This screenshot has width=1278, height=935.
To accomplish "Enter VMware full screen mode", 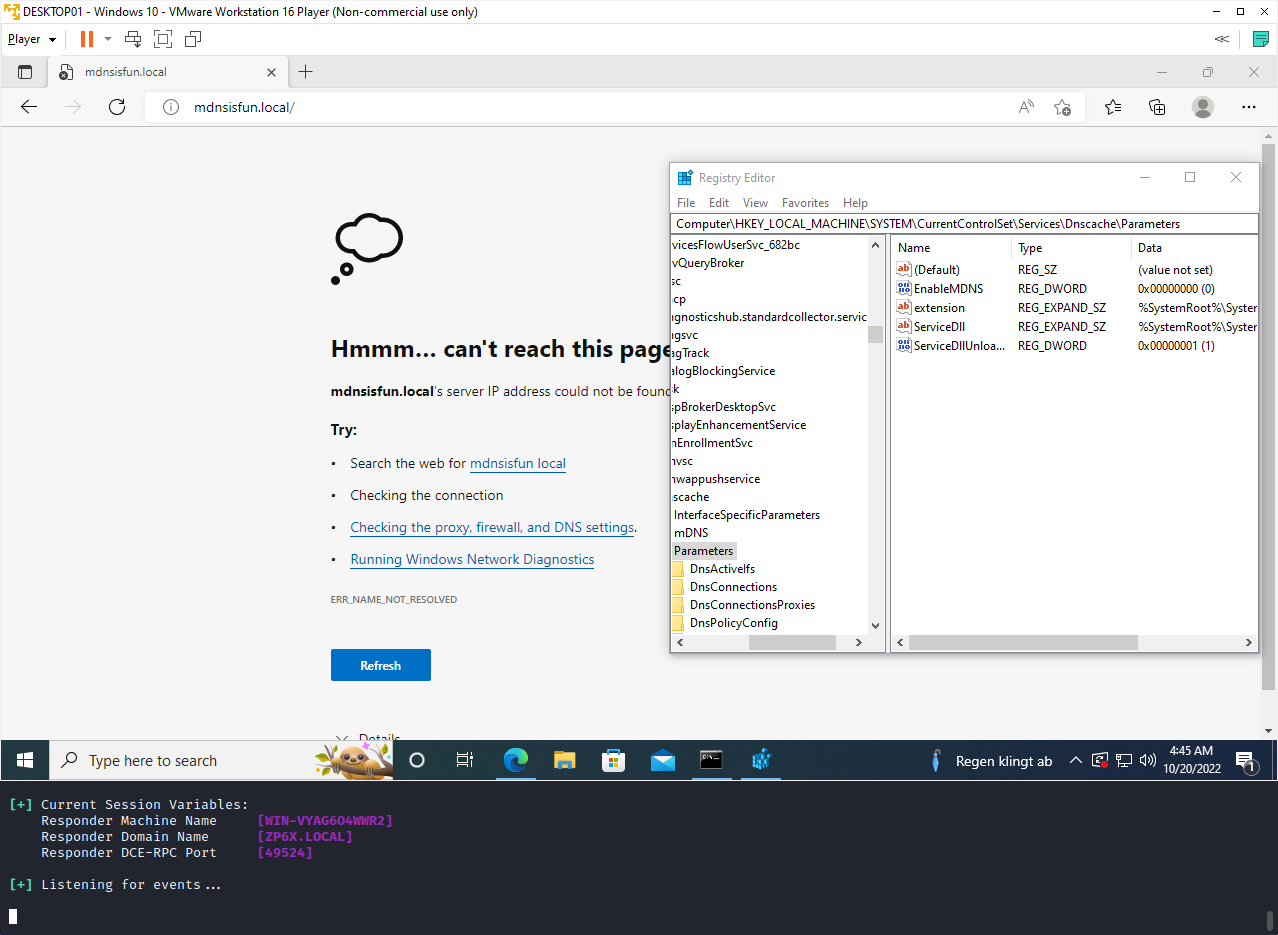I will click(163, 39).
